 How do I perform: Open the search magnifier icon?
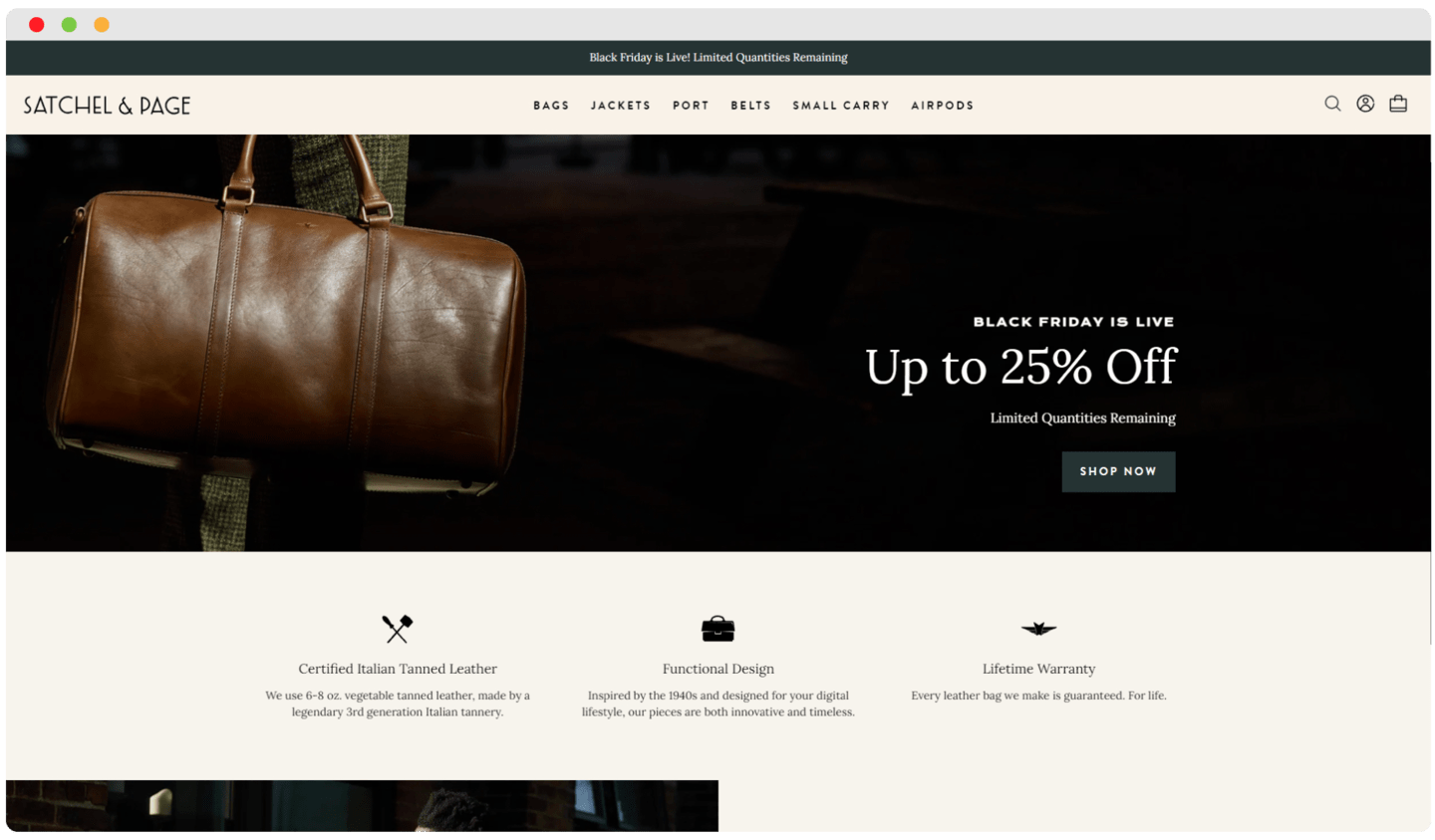tap(1331, 104)
